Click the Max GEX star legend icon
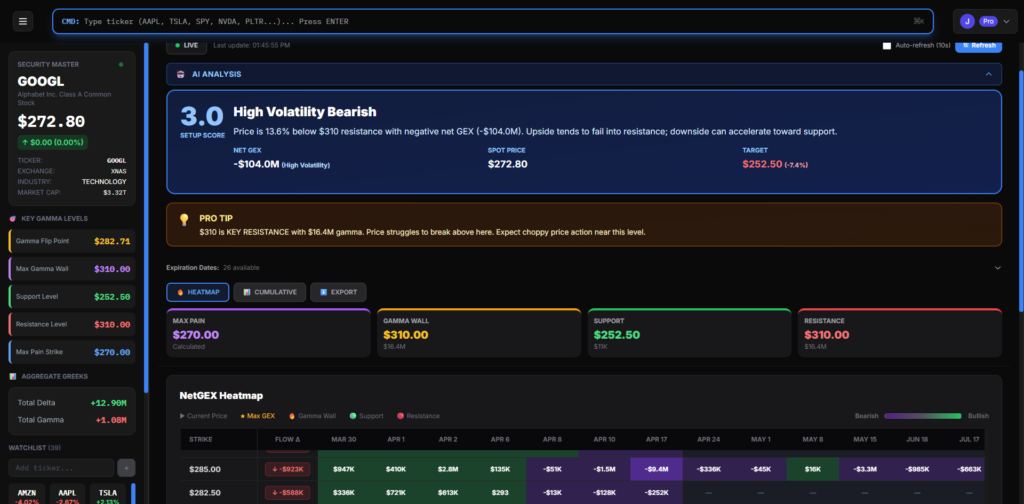This screenshot has height=504, width=1024. (x=243, y=416)
